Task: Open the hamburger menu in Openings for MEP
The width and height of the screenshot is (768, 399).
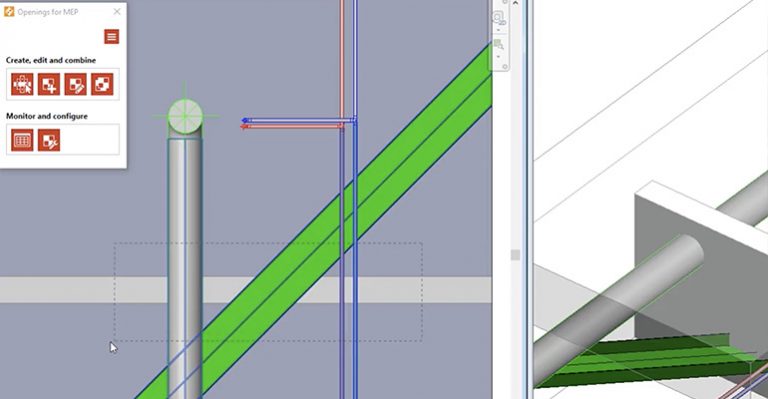Action: (x=112, y=37)
